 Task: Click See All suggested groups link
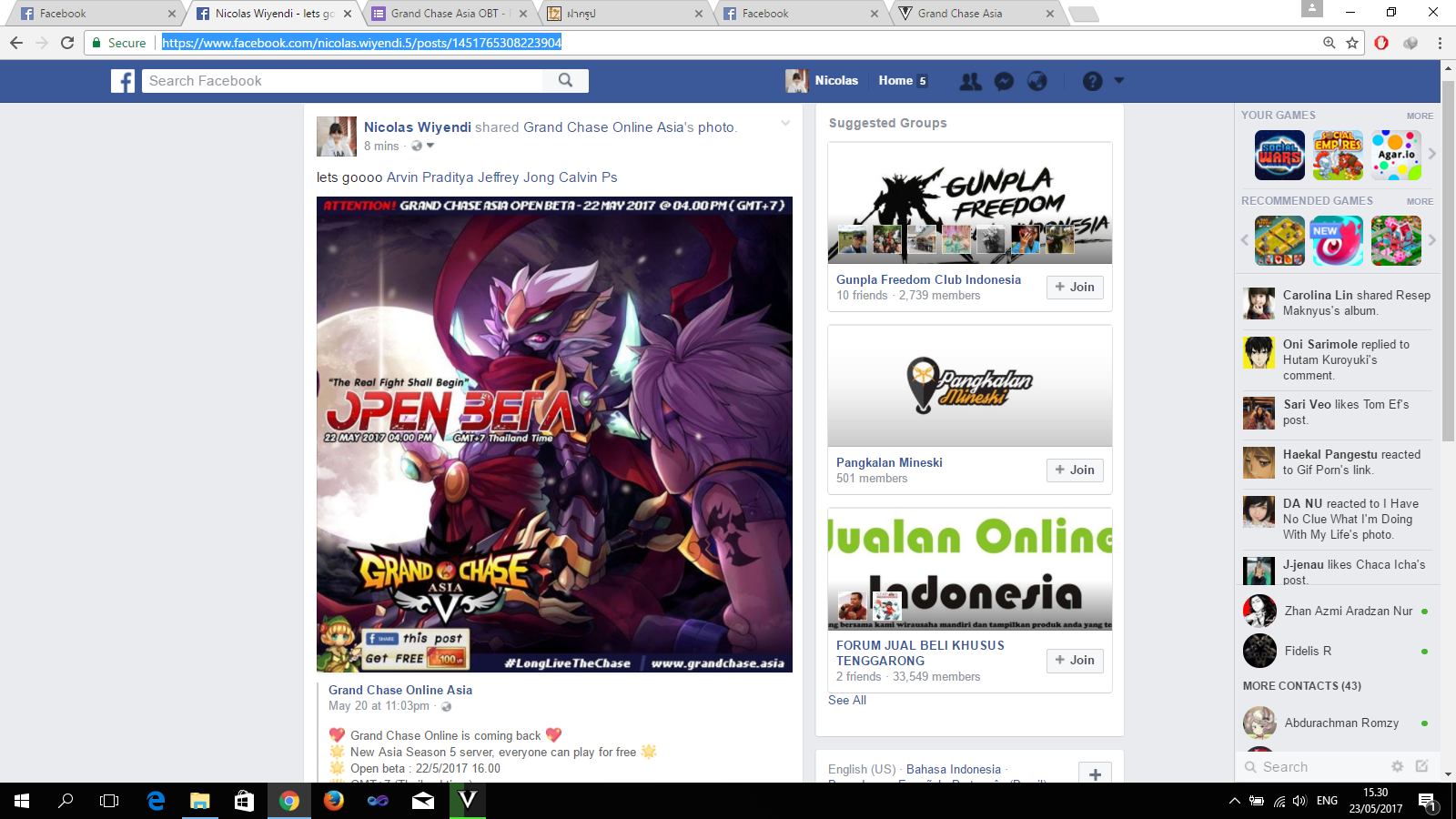coord(847,700)
